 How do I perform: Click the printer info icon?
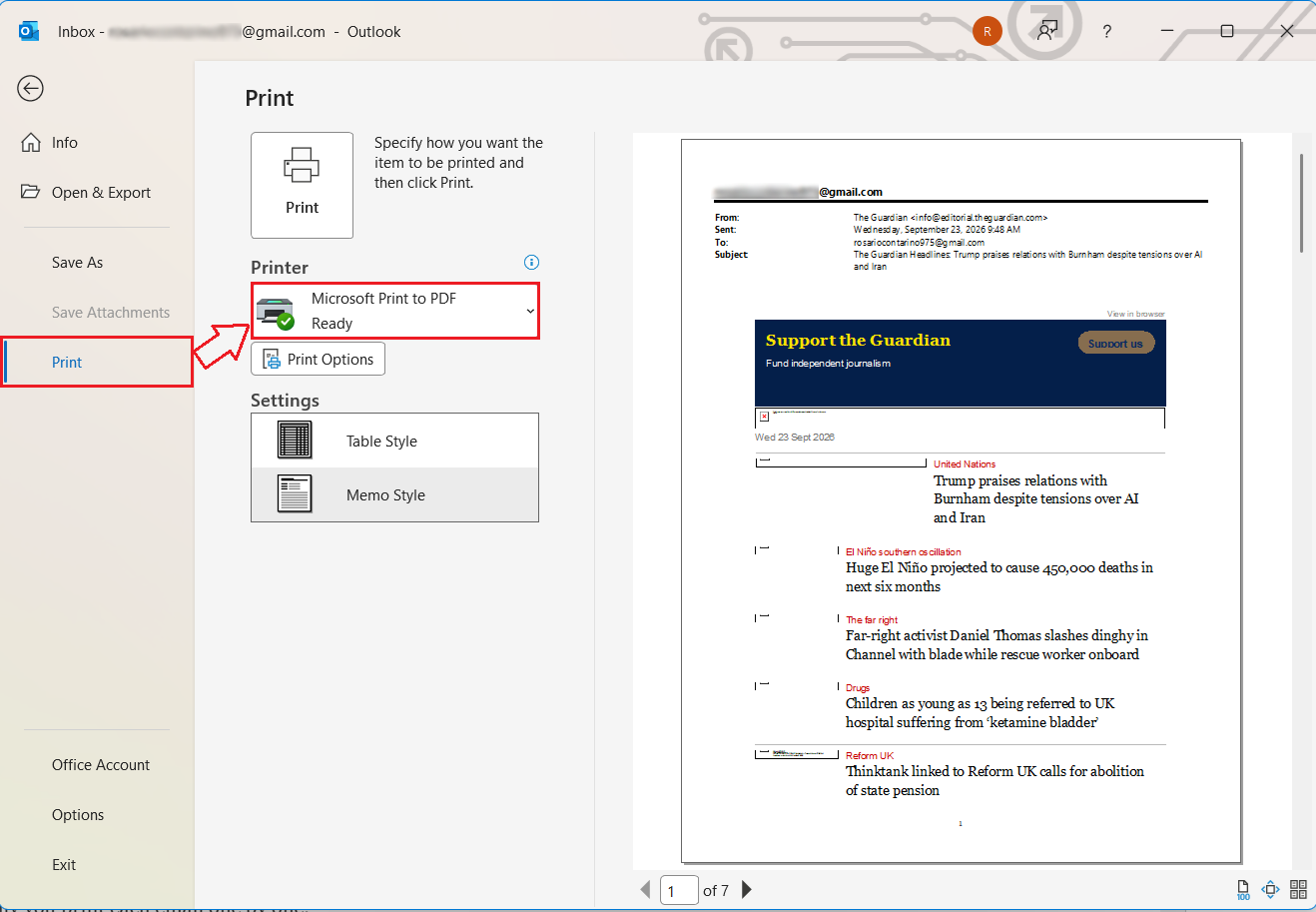[531, 263]
